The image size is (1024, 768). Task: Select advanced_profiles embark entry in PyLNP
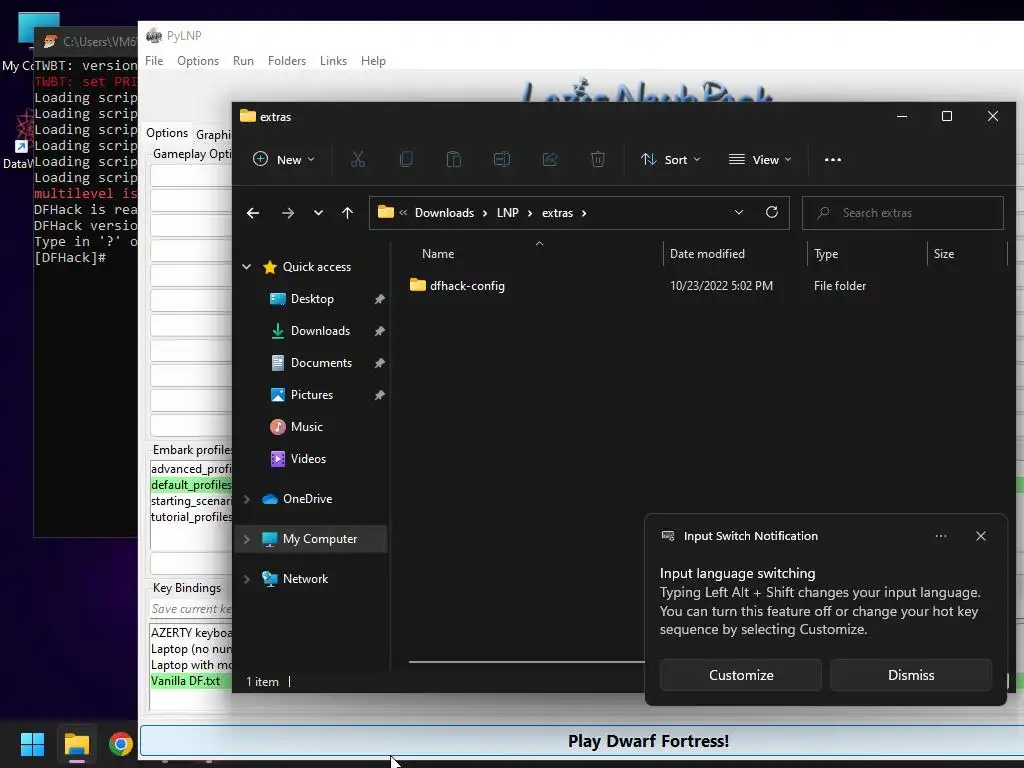click(x=191, y=469)
